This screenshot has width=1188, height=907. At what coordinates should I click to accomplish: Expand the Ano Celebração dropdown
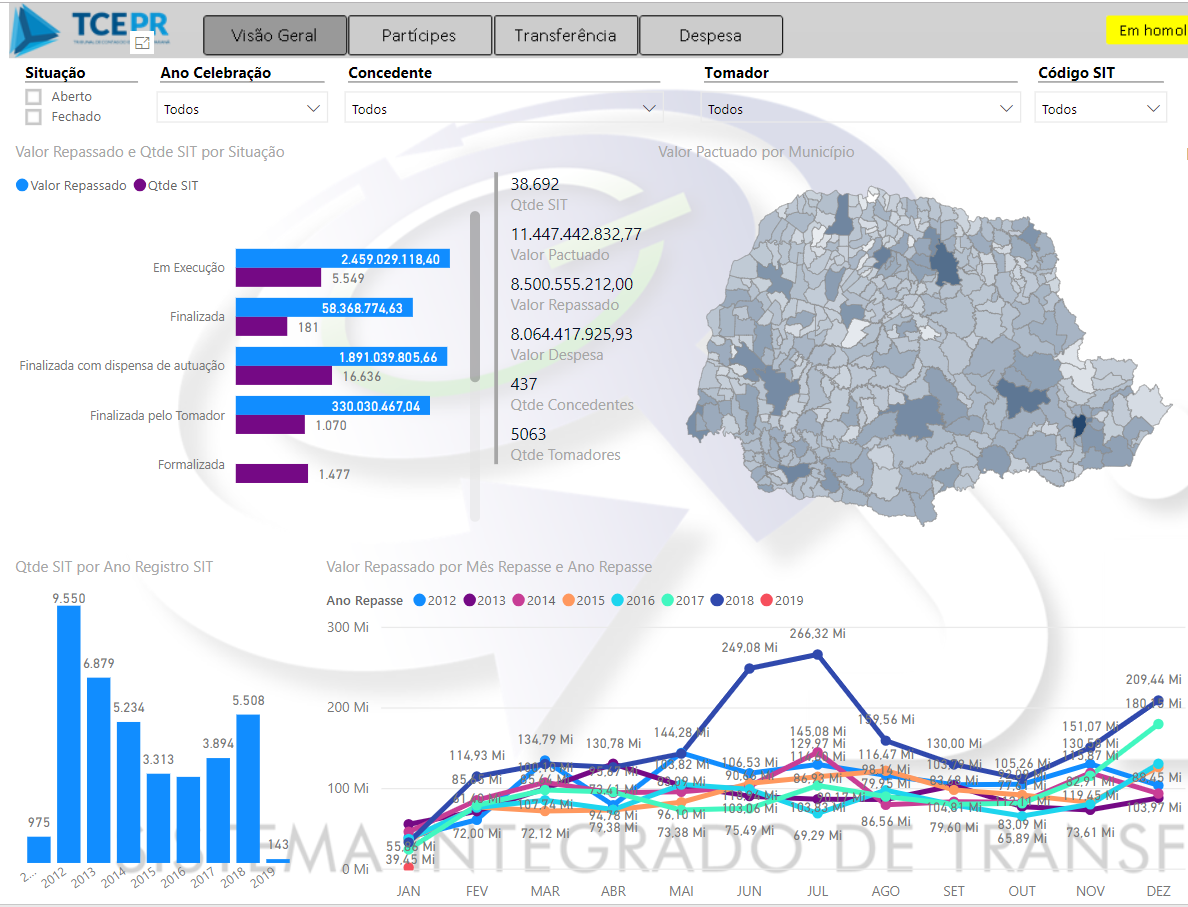pyautogui.click(x=242, y=108)
